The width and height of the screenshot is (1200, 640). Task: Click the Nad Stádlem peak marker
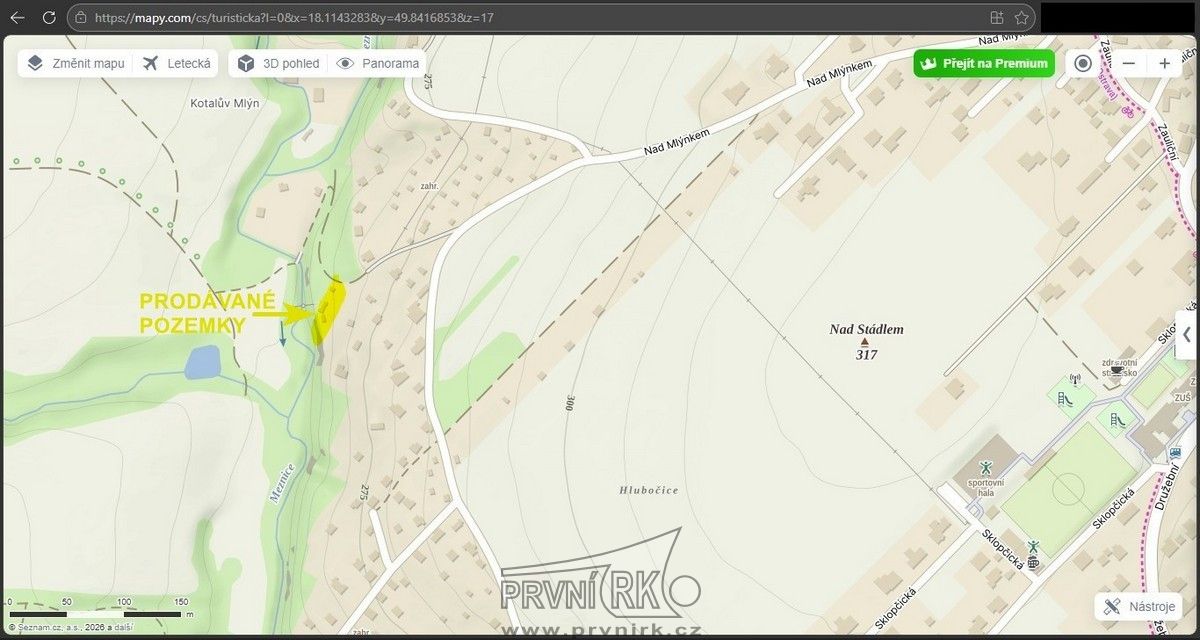coord(865,342)
